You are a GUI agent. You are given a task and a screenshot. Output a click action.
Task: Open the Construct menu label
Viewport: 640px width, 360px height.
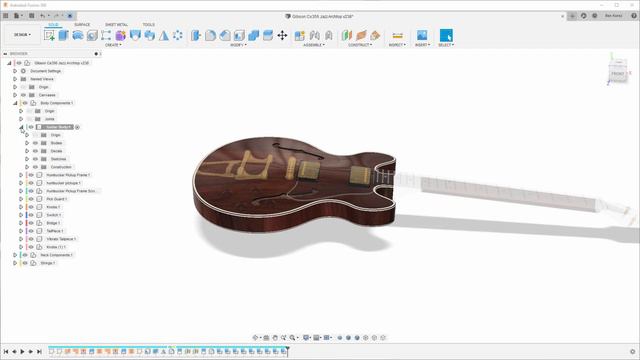coord(360,45)
